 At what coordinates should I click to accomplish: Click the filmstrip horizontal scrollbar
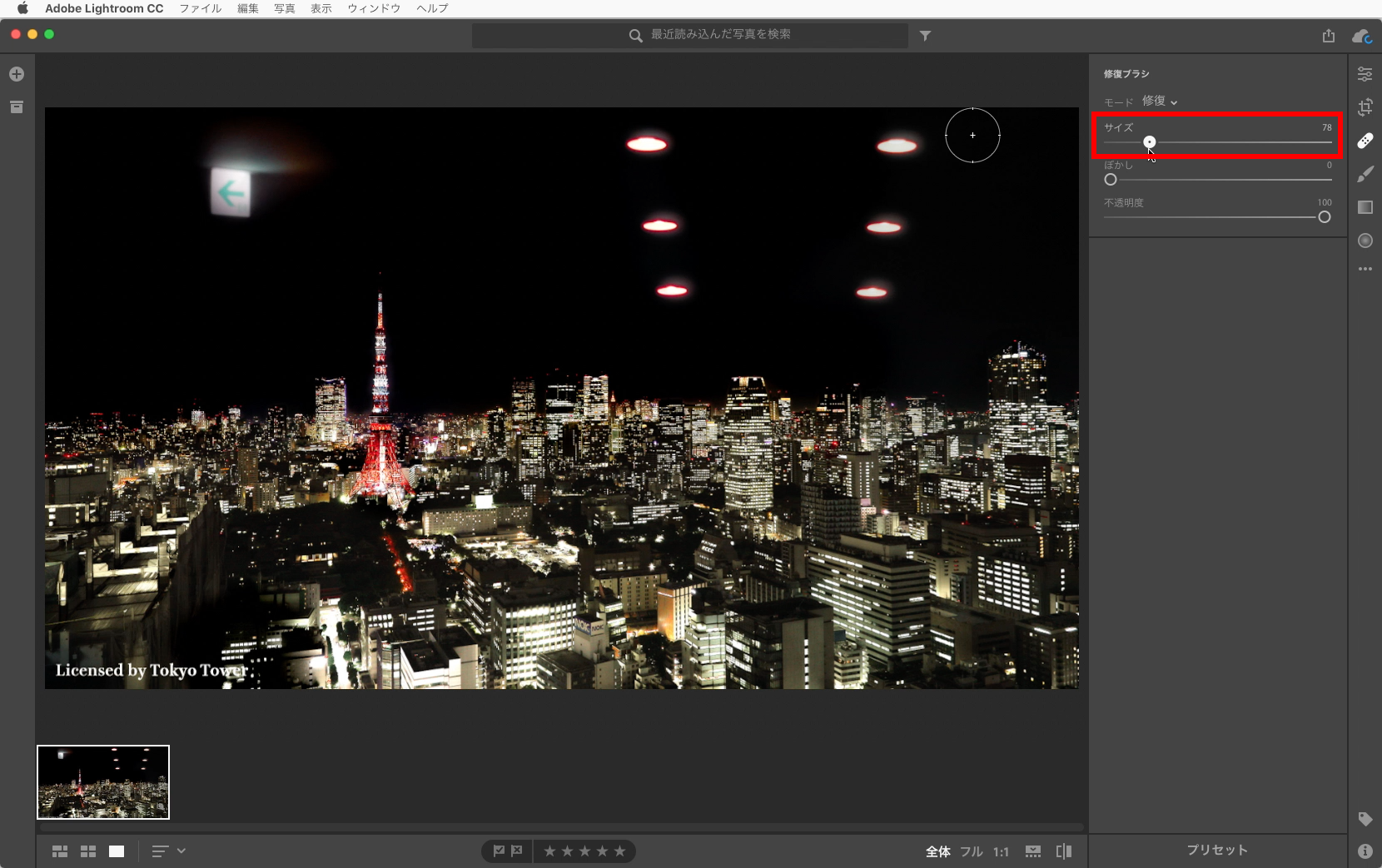coord(562,826)
